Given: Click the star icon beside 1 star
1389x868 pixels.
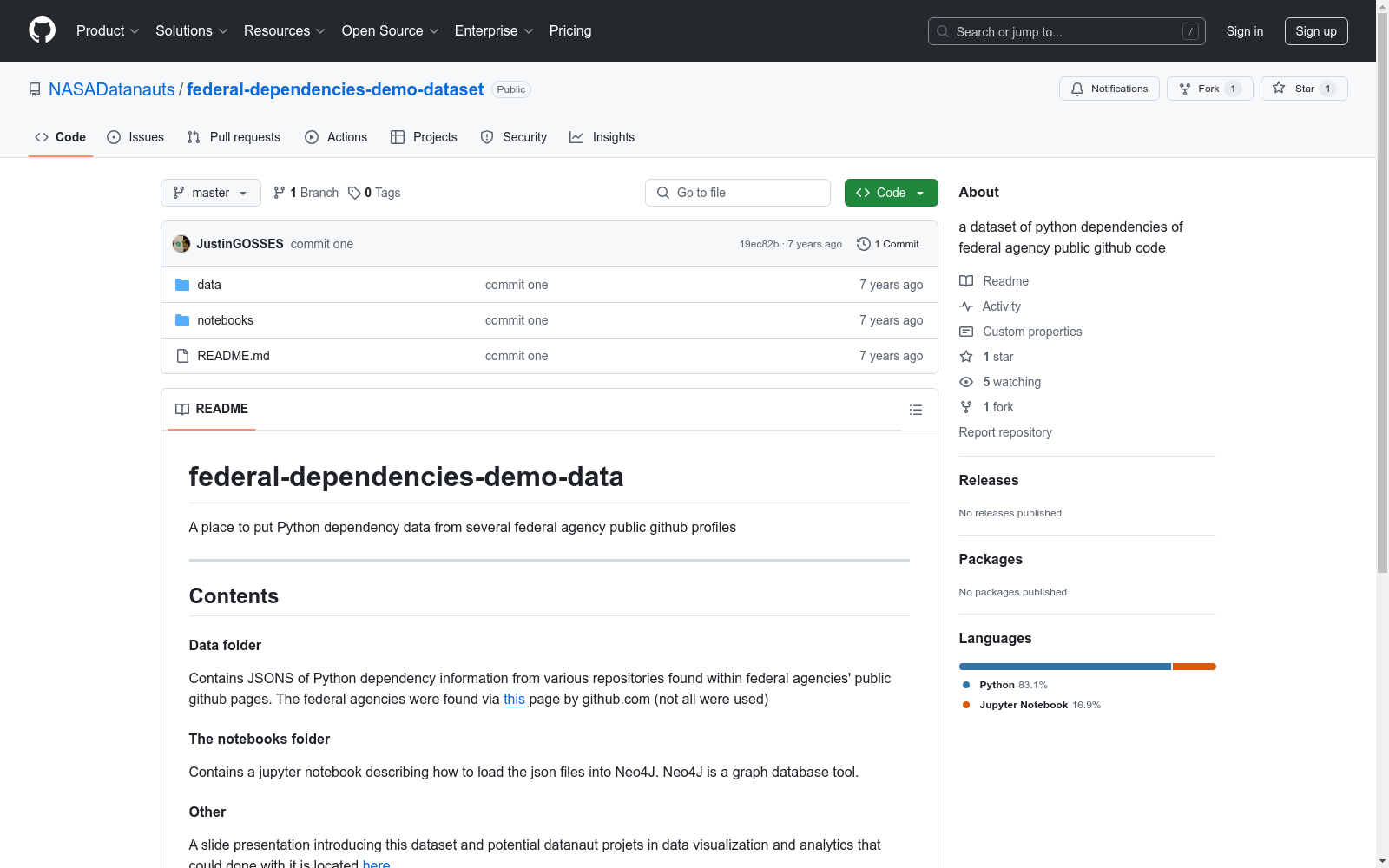Looking at the screenshot, I should click(x=966, y=357).
